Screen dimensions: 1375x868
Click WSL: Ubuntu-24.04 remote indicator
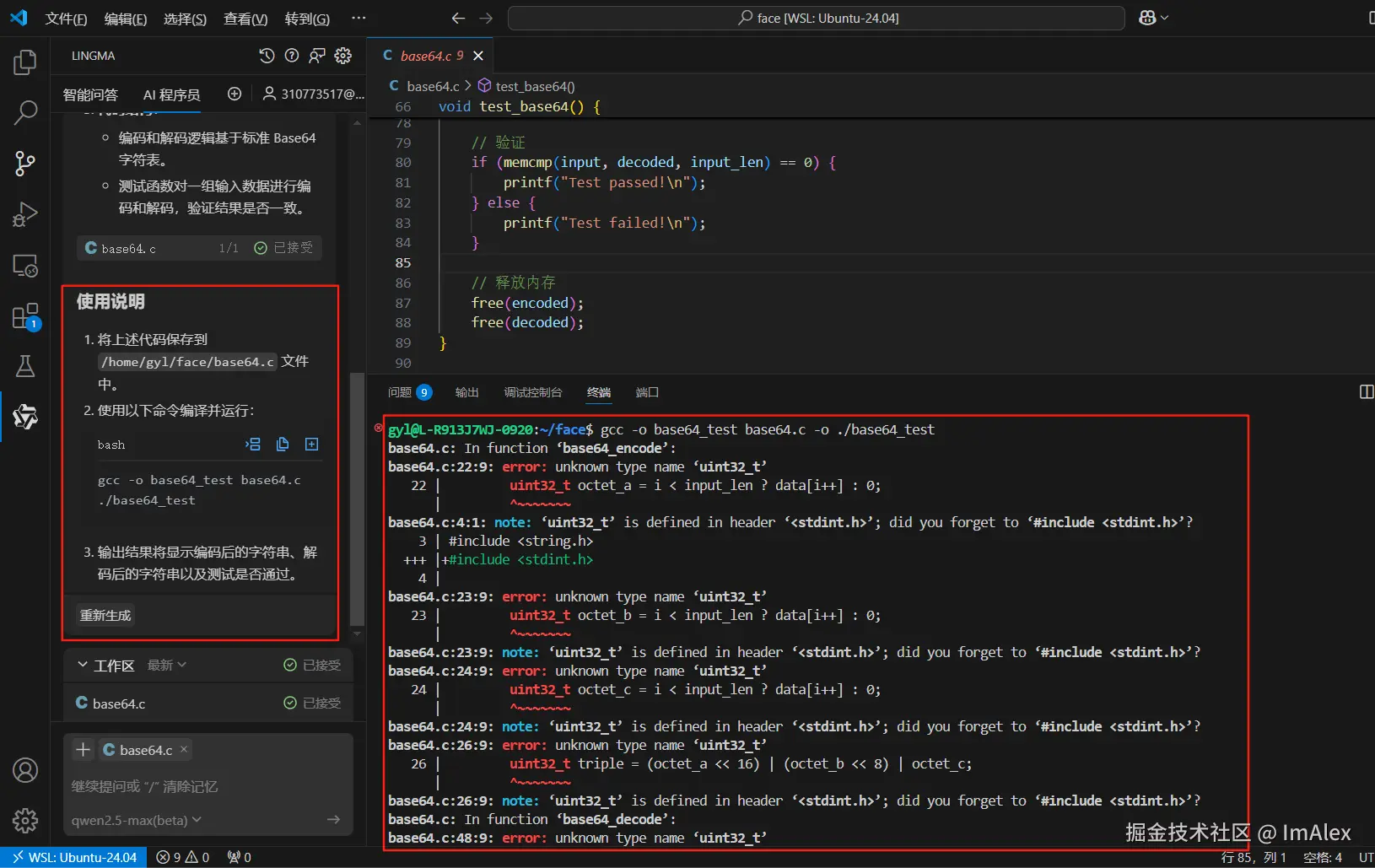point(74,857)
